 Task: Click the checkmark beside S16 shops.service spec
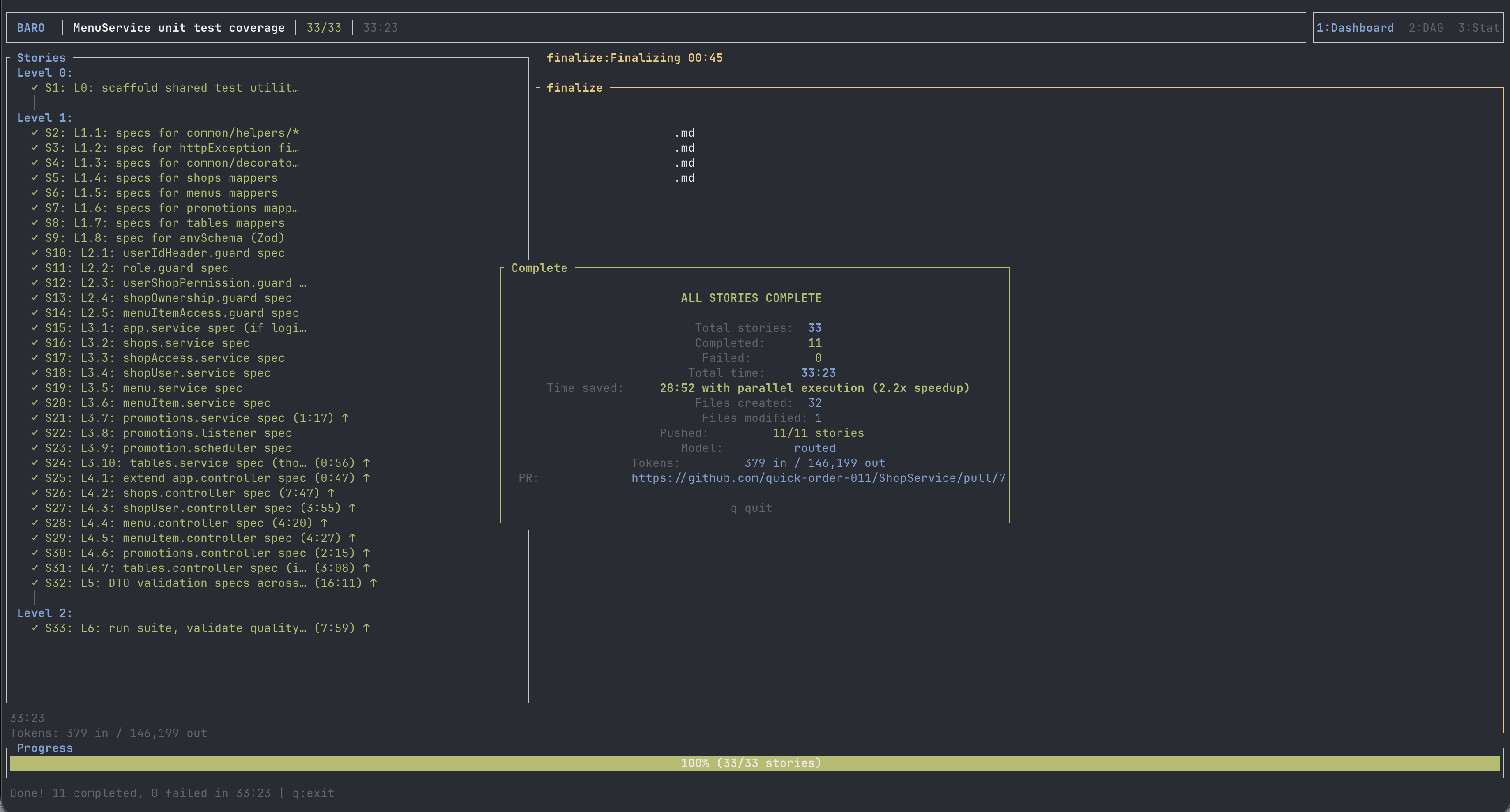tap(34, 343)
